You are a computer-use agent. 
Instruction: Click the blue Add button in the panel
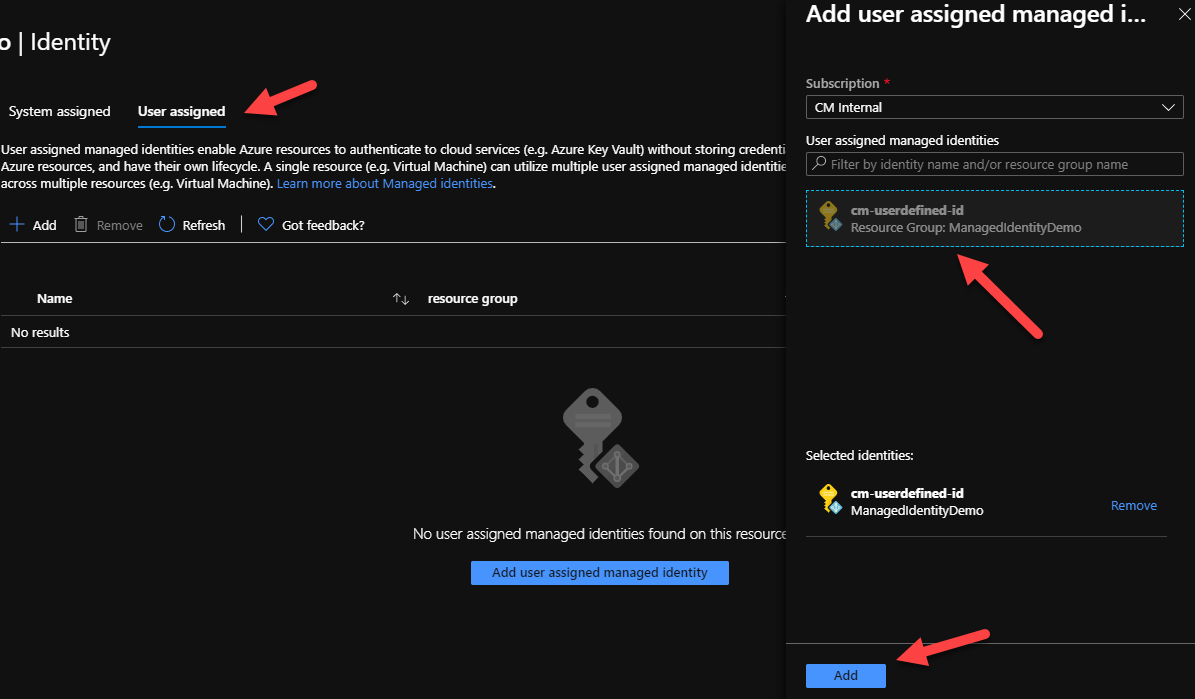[x=846, y=675]
